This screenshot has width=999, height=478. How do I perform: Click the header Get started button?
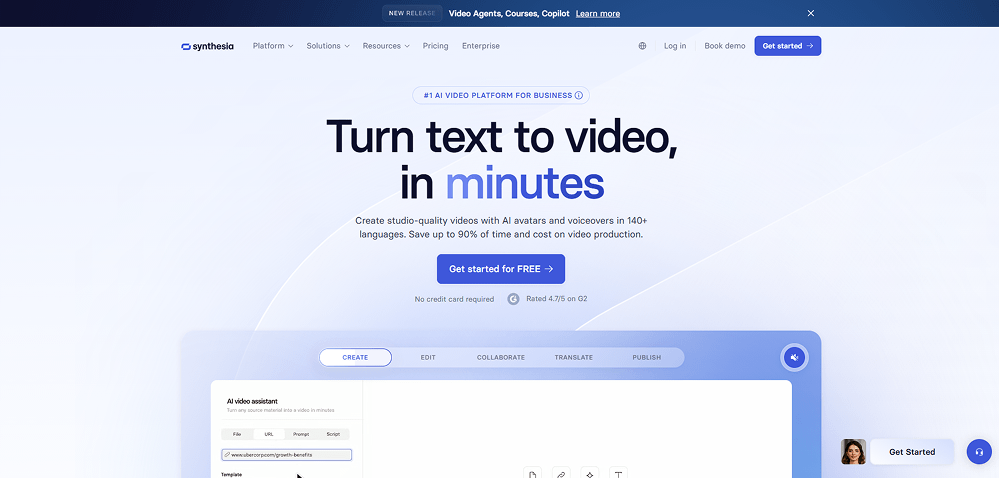787,46
